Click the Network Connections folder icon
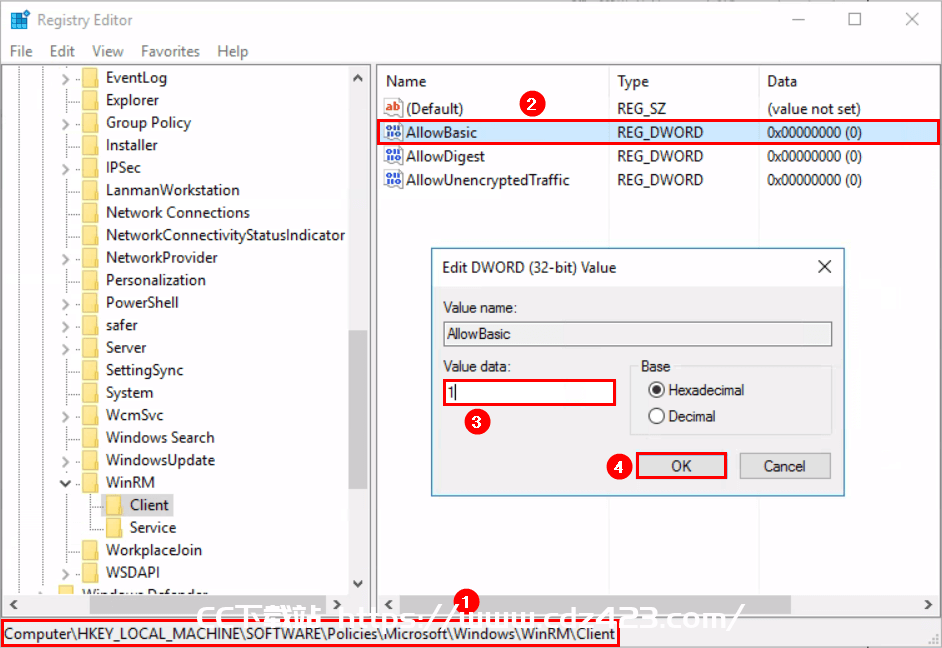 pyautogui.click(x=90, y=213)
